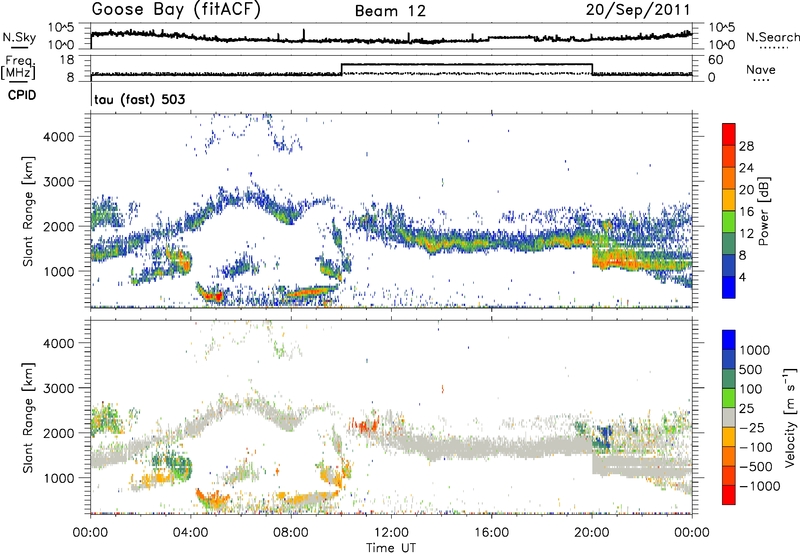Click the red velocity patch near 11:00

click(364, 425)
